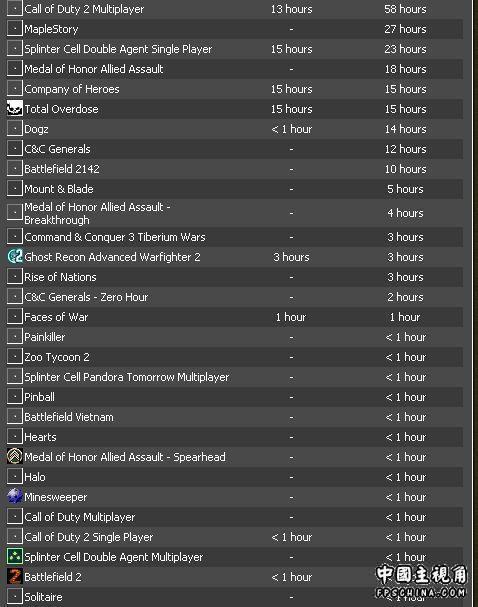Click the placeholder icon beside Solitaire
This screenshot has width=478, height=607.
(x=15, y=597)
